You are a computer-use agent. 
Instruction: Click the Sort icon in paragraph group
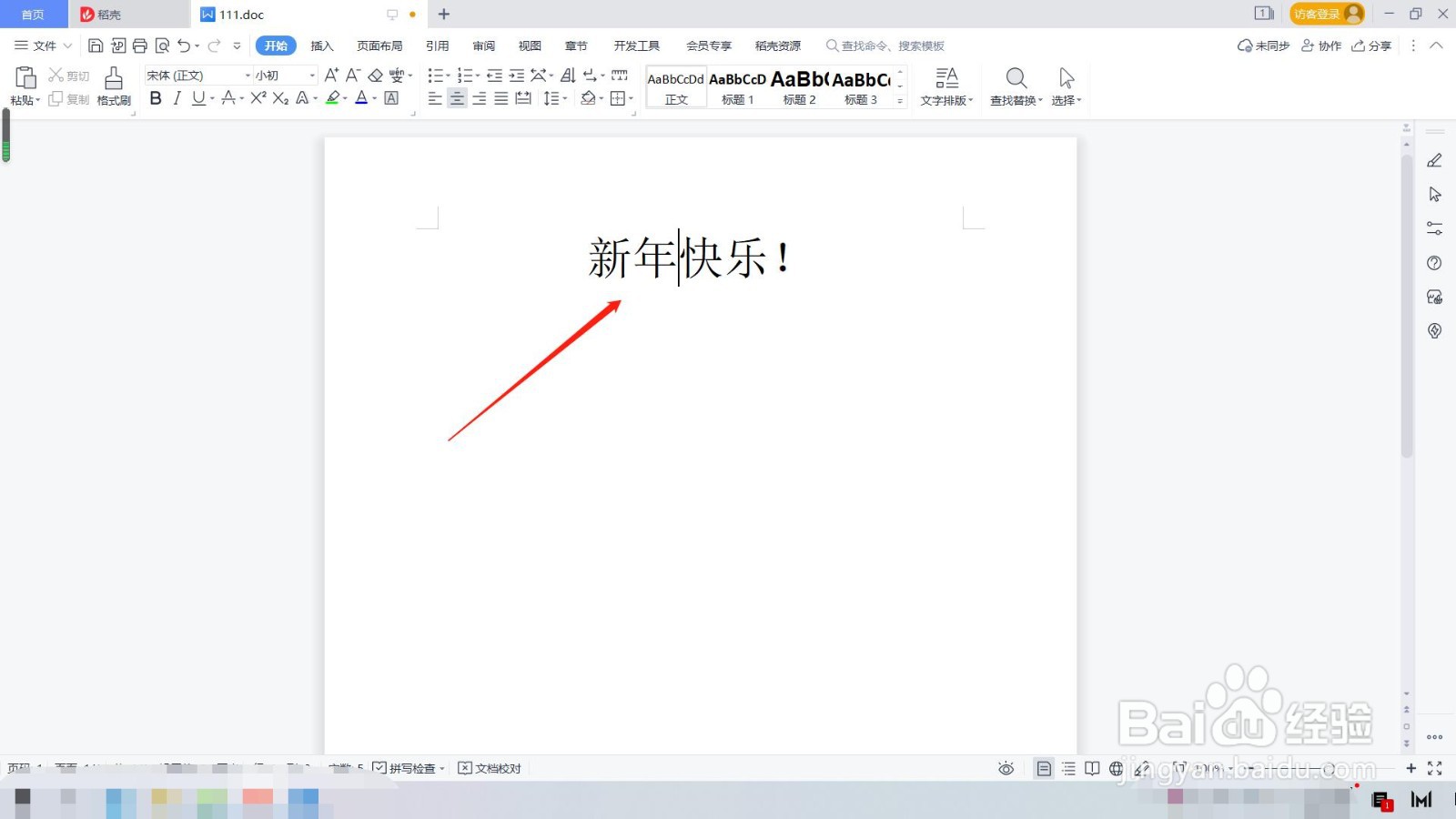pyautogui.click(x=568, y=76)
